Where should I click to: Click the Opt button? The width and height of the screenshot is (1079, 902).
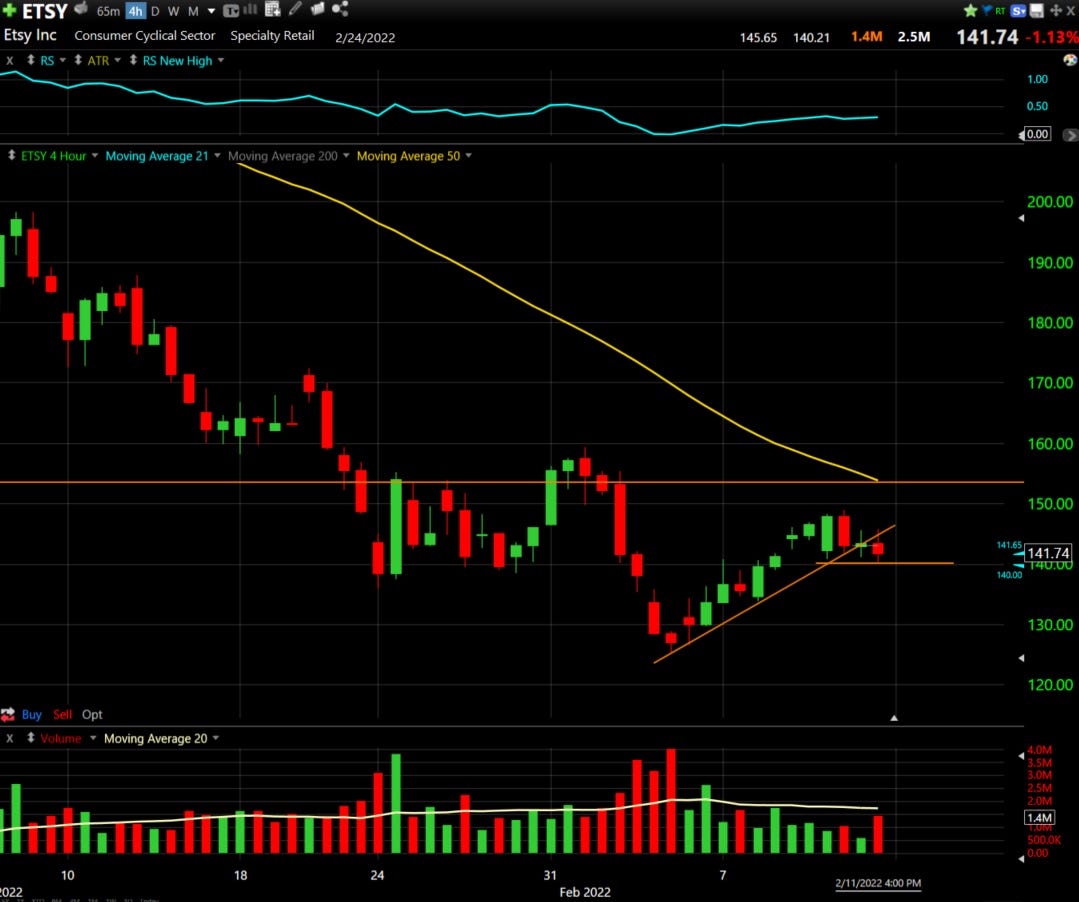click(92, 714)
